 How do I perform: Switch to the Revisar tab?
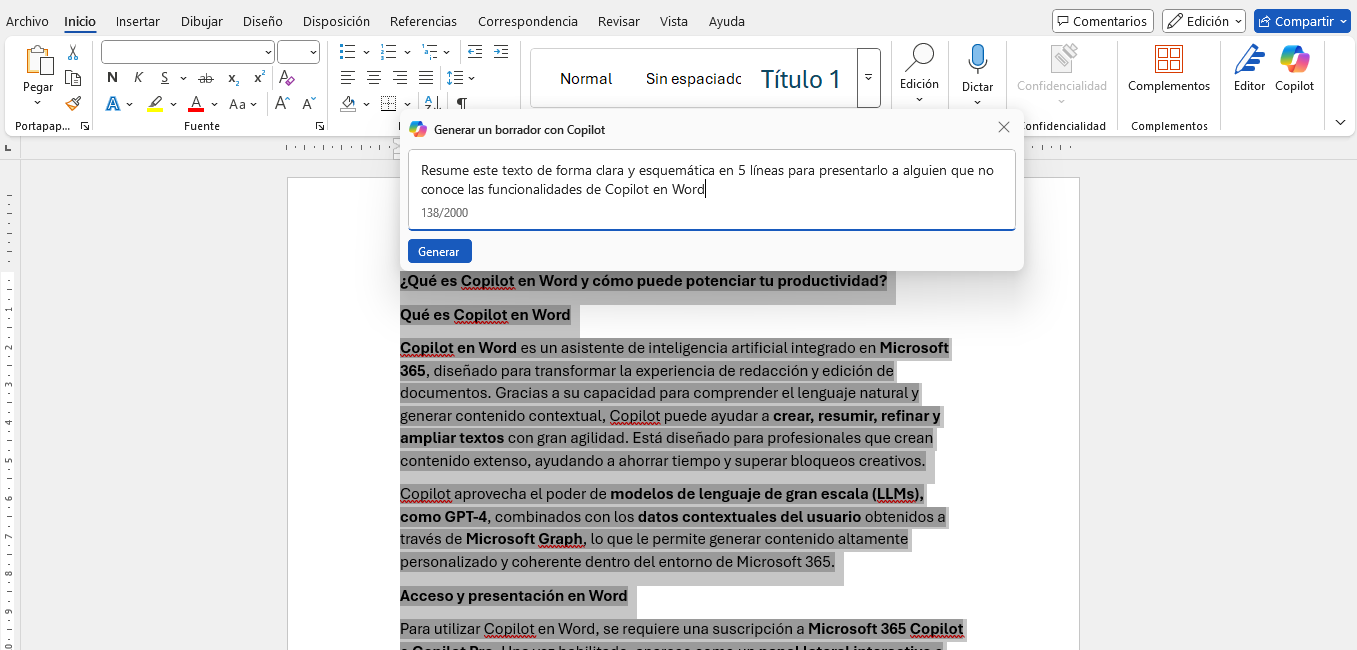coord(618,21)
